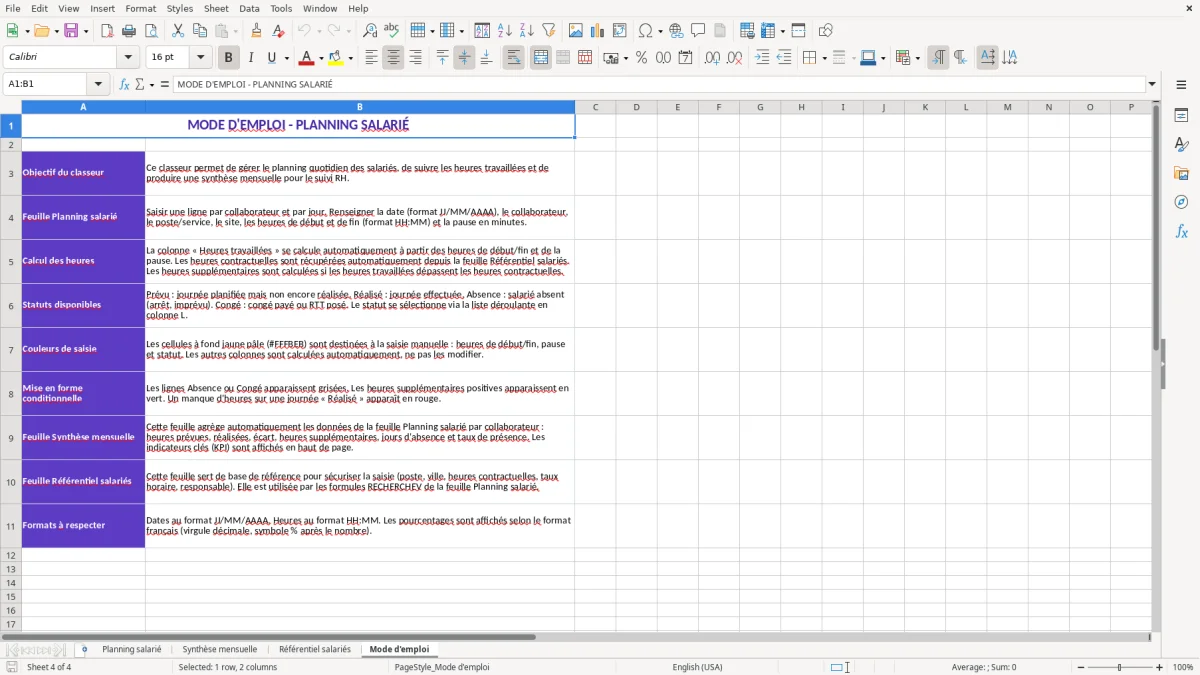Toggle Left-to-Right text direction
The image size is (1200, 675).
tap(938, 58)
